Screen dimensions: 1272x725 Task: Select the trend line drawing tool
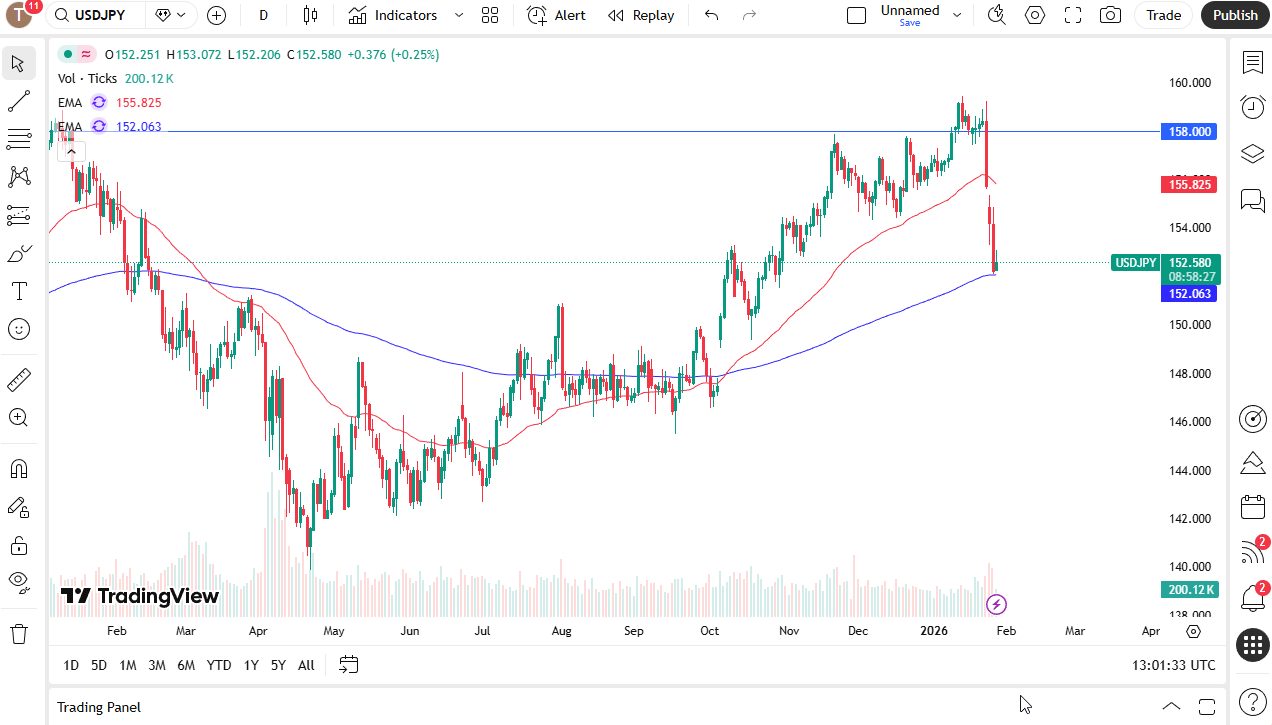pos(18,101)
